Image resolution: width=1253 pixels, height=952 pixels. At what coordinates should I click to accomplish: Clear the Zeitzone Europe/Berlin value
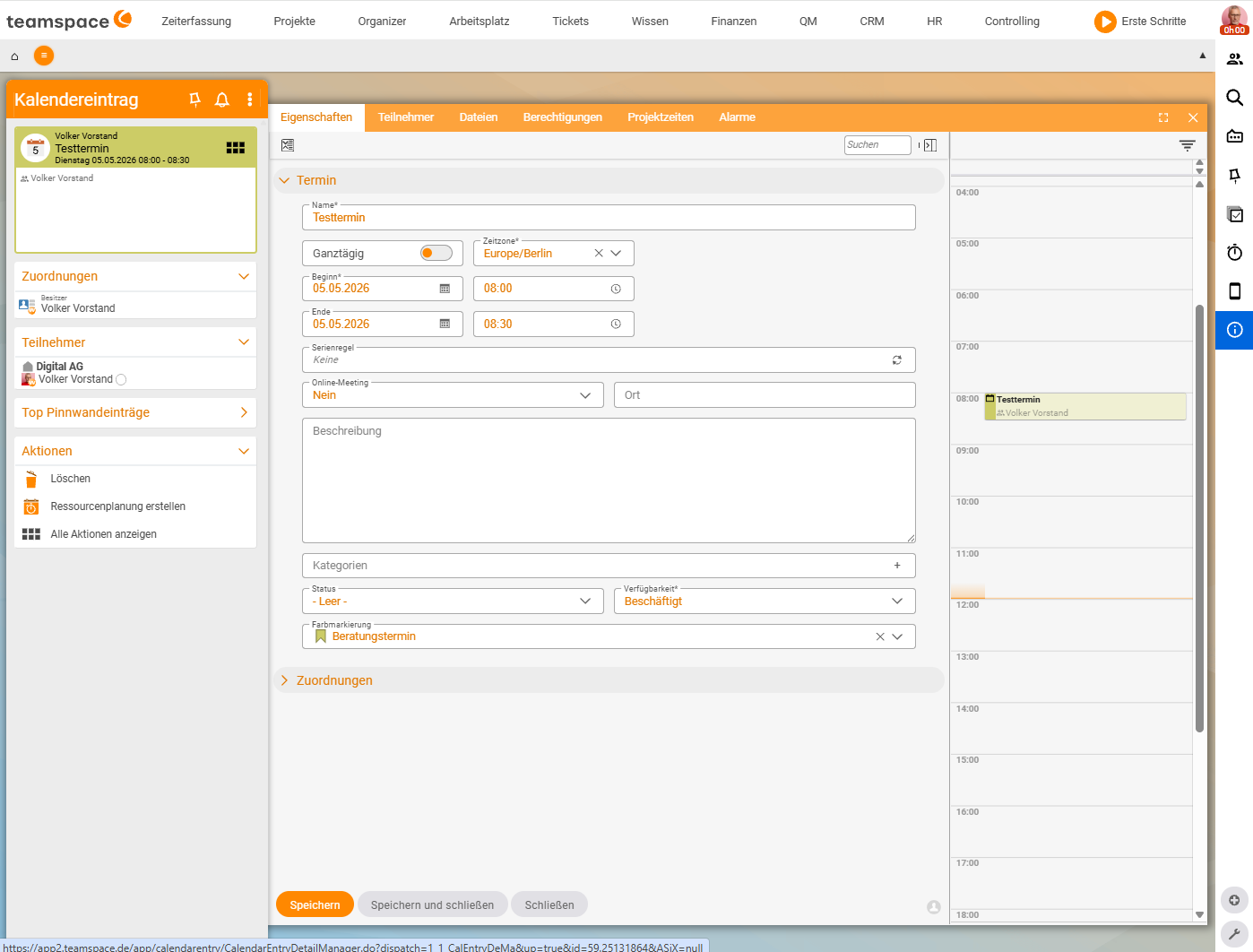599,254
